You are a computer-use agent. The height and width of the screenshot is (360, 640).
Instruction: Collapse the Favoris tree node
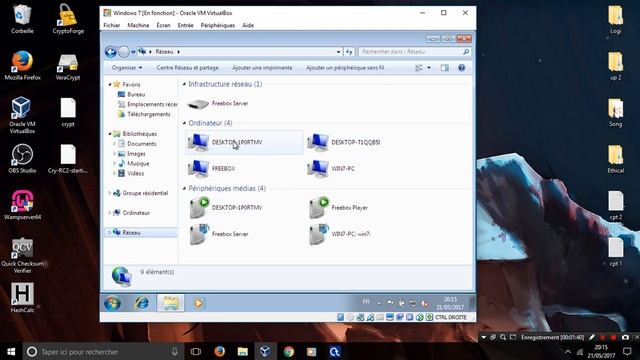110,84
